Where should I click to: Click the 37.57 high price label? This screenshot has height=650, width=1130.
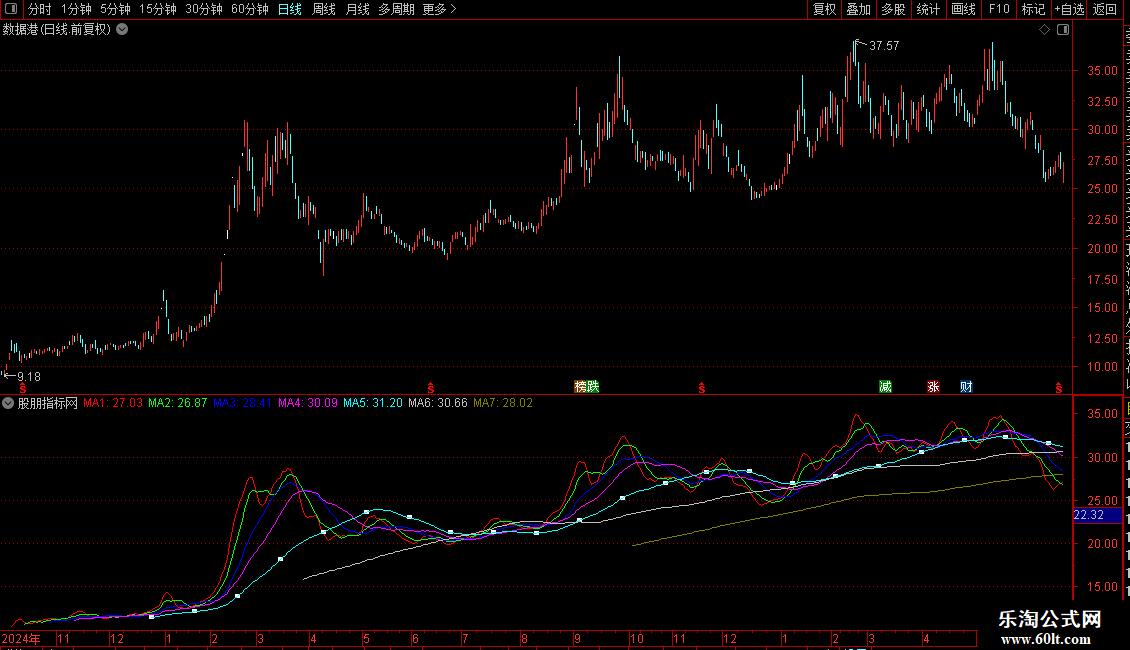884,46
